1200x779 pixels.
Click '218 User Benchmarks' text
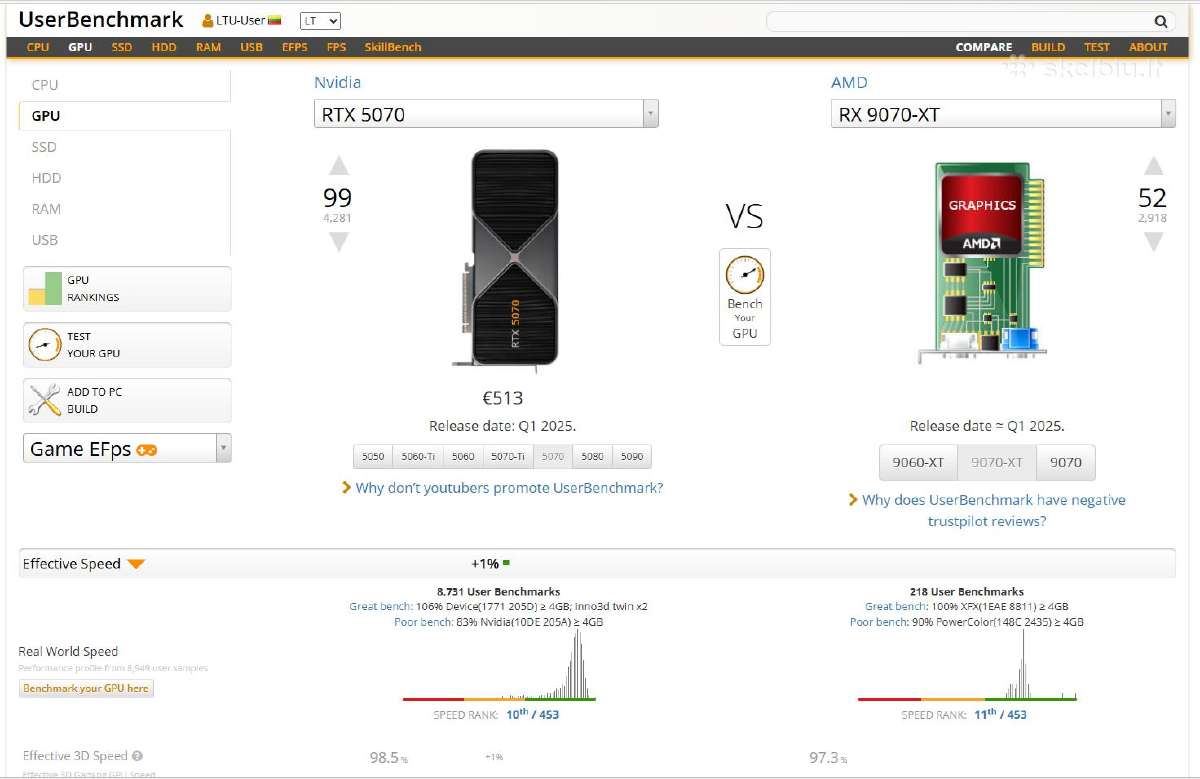point(967,592)
